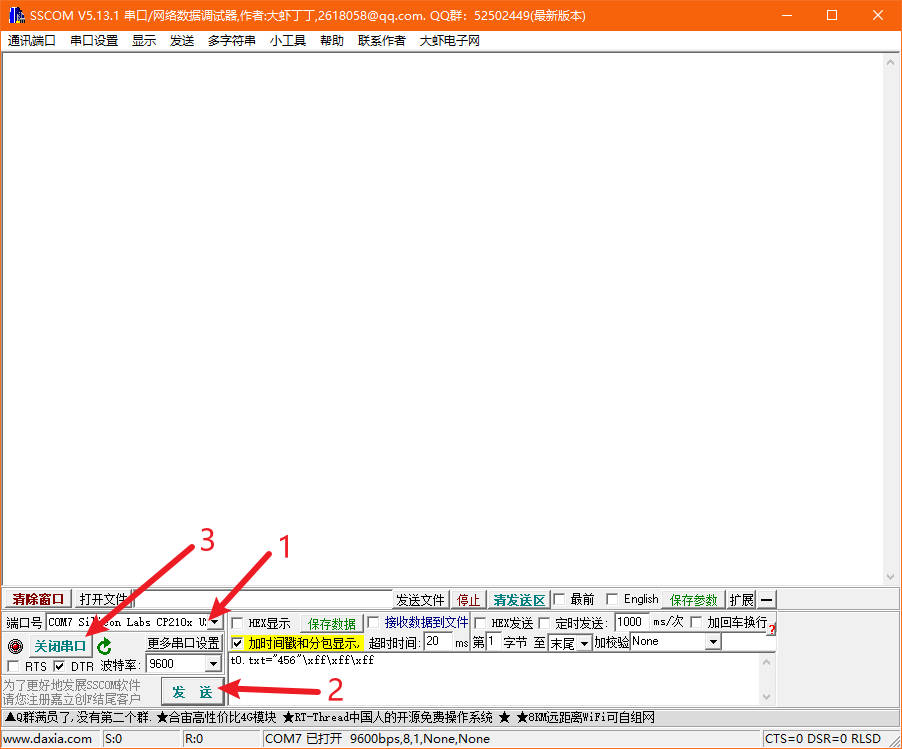Open the 串口设置 menu

[x=94, y=41]
